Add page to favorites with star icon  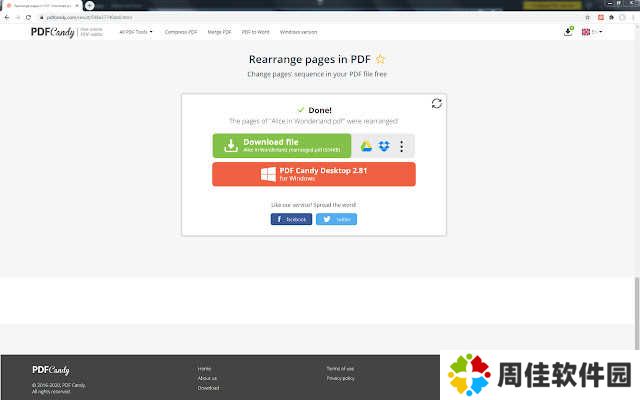(380, 59)
